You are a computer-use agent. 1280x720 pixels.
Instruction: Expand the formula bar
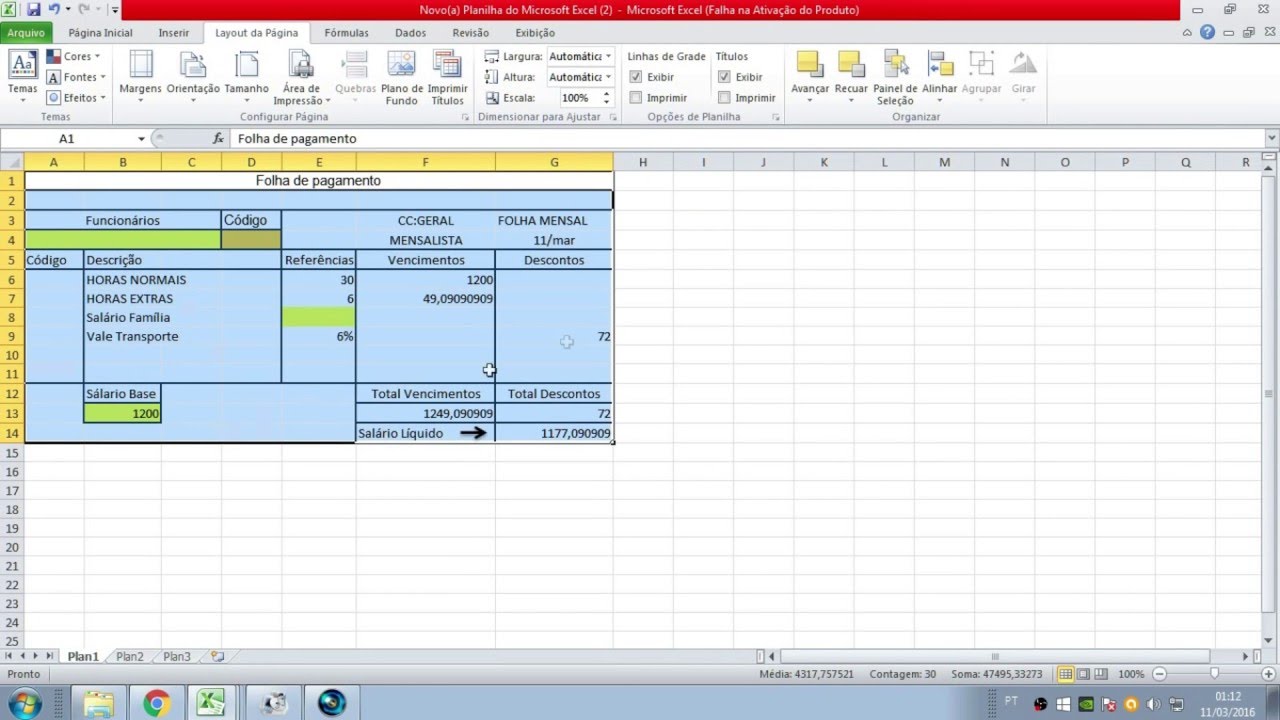tap(1272, 138)
